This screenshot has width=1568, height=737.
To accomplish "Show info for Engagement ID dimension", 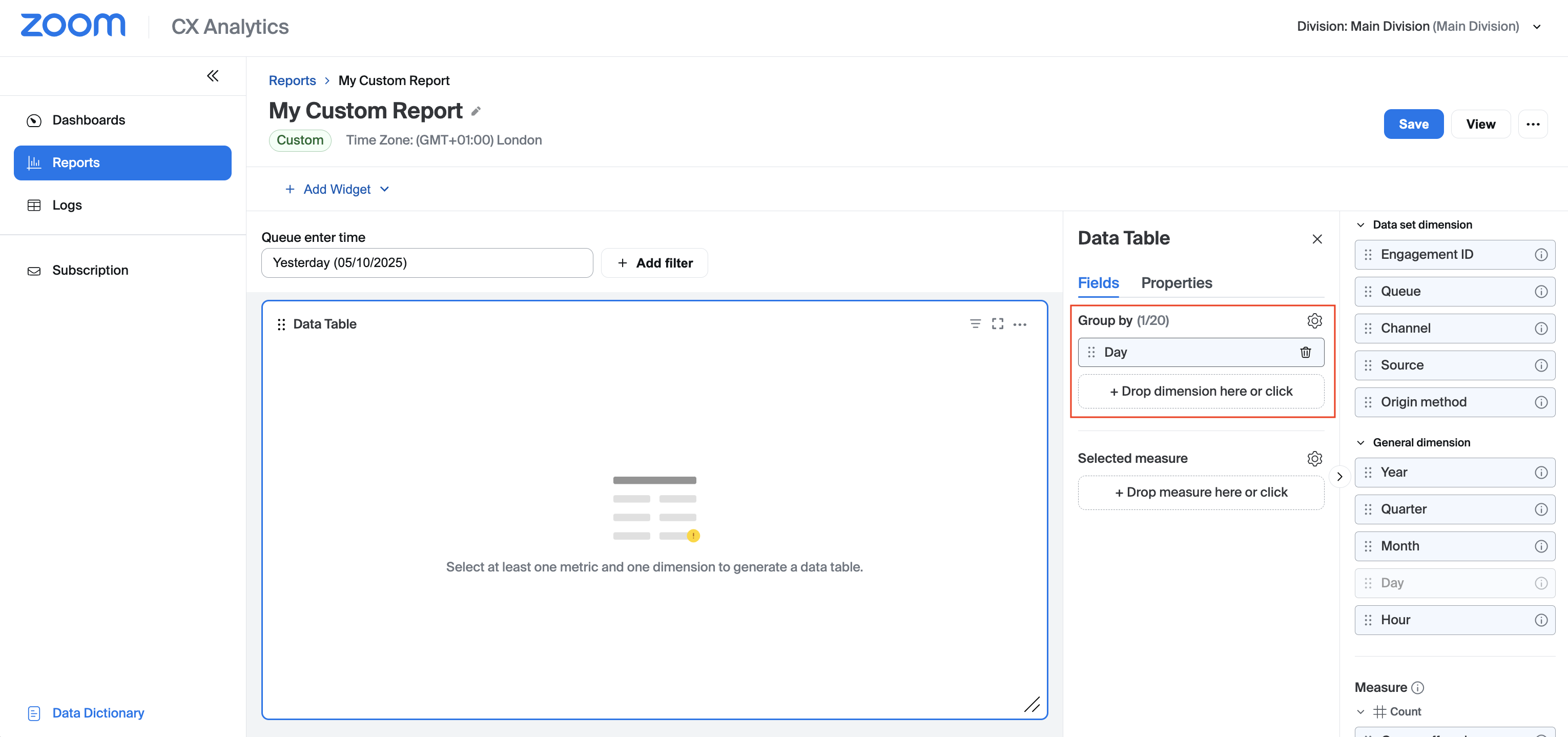I will pyautogui.click(x=1541, y=255).
